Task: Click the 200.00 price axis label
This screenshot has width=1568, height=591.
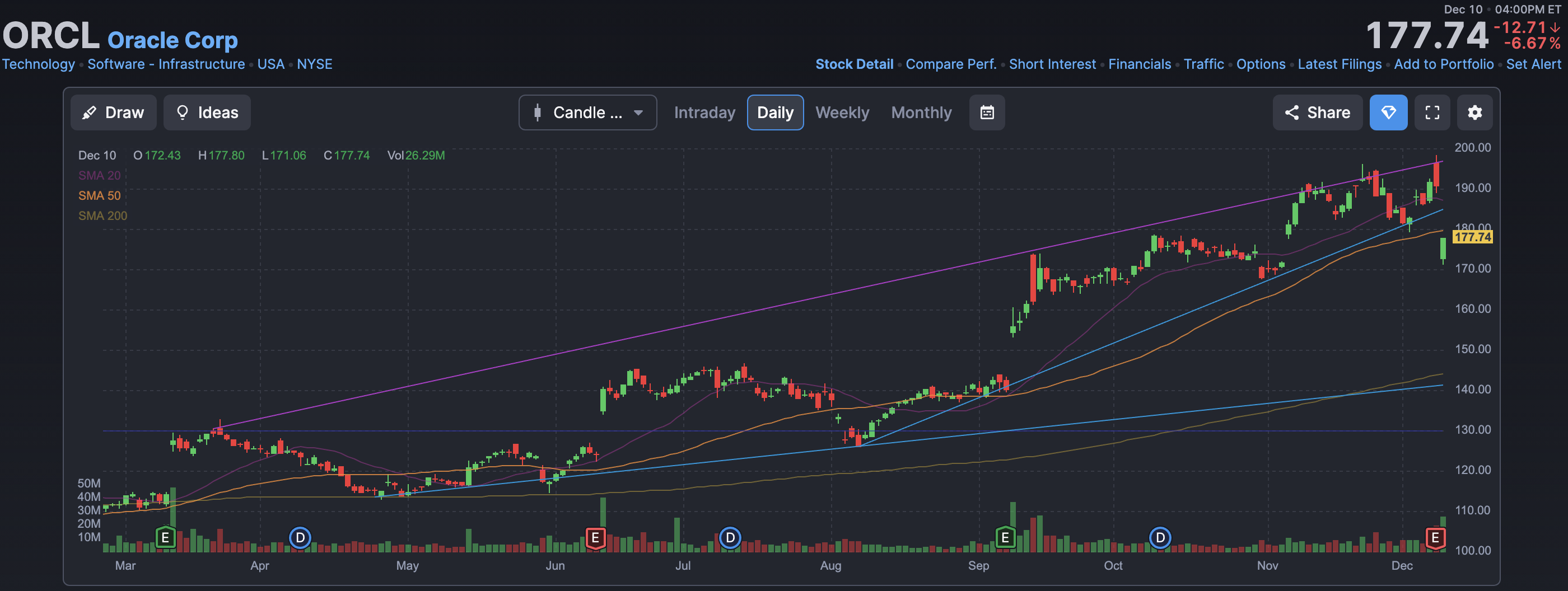Action: point(1472,147)
